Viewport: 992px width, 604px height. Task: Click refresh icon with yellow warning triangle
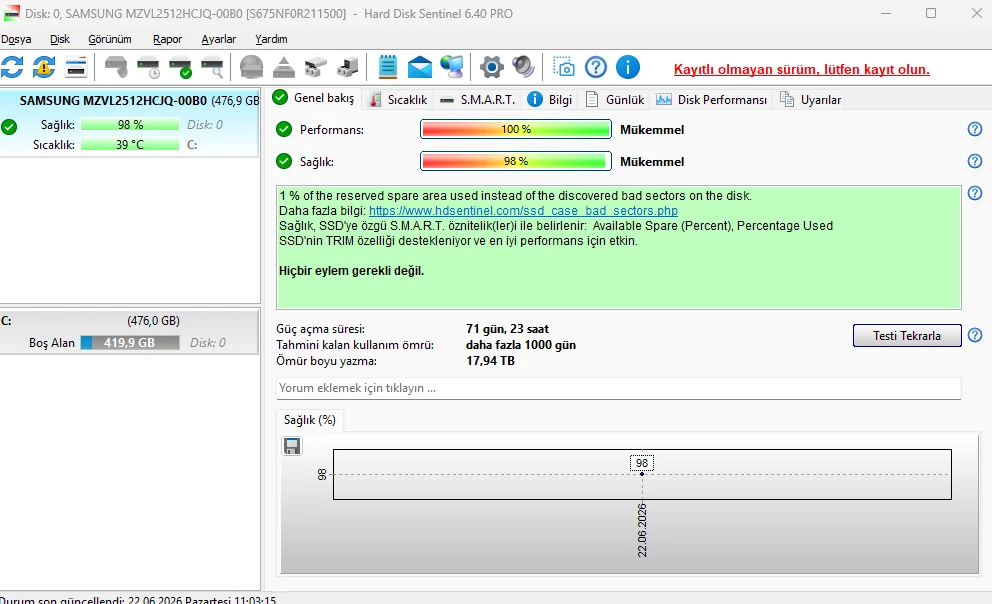coord(44,67)
